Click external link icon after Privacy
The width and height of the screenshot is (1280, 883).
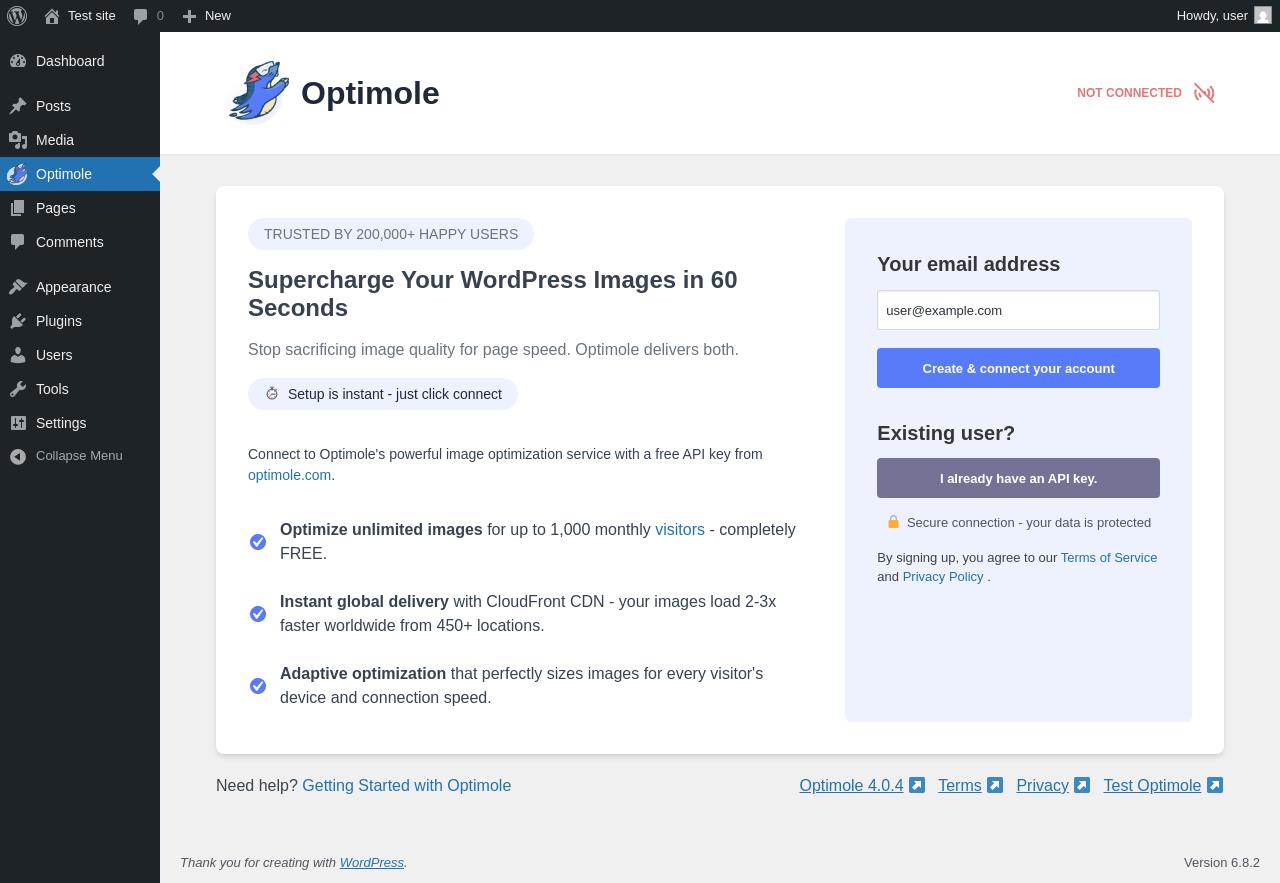point(1082,785)
